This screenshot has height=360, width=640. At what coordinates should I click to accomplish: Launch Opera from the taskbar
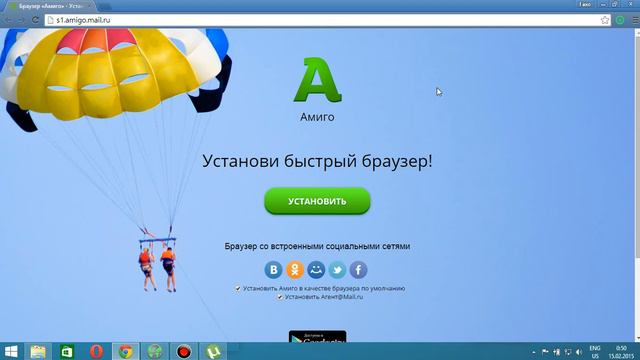coord(96,351)
